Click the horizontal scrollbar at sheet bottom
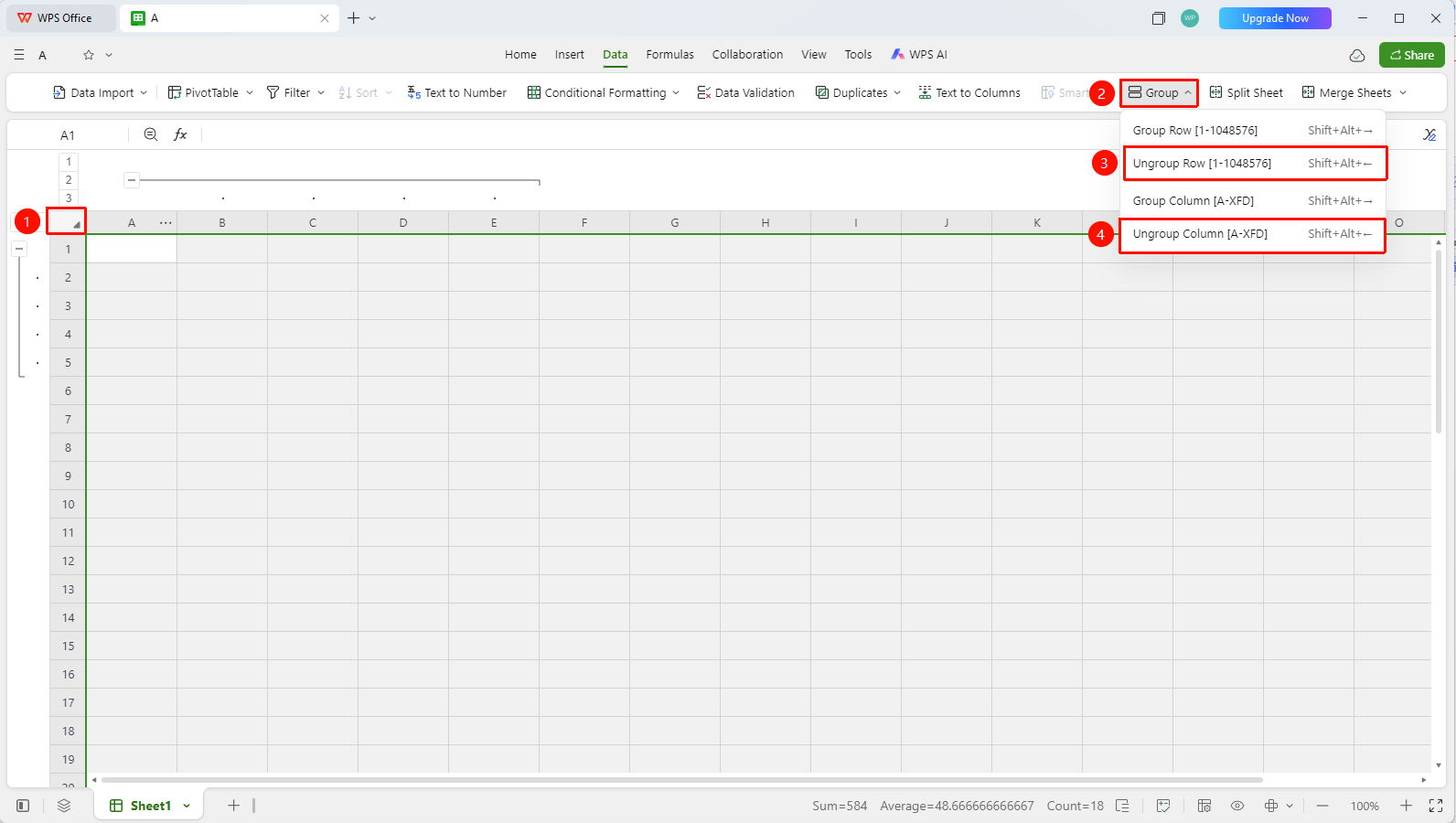 [x=681, y=780]
